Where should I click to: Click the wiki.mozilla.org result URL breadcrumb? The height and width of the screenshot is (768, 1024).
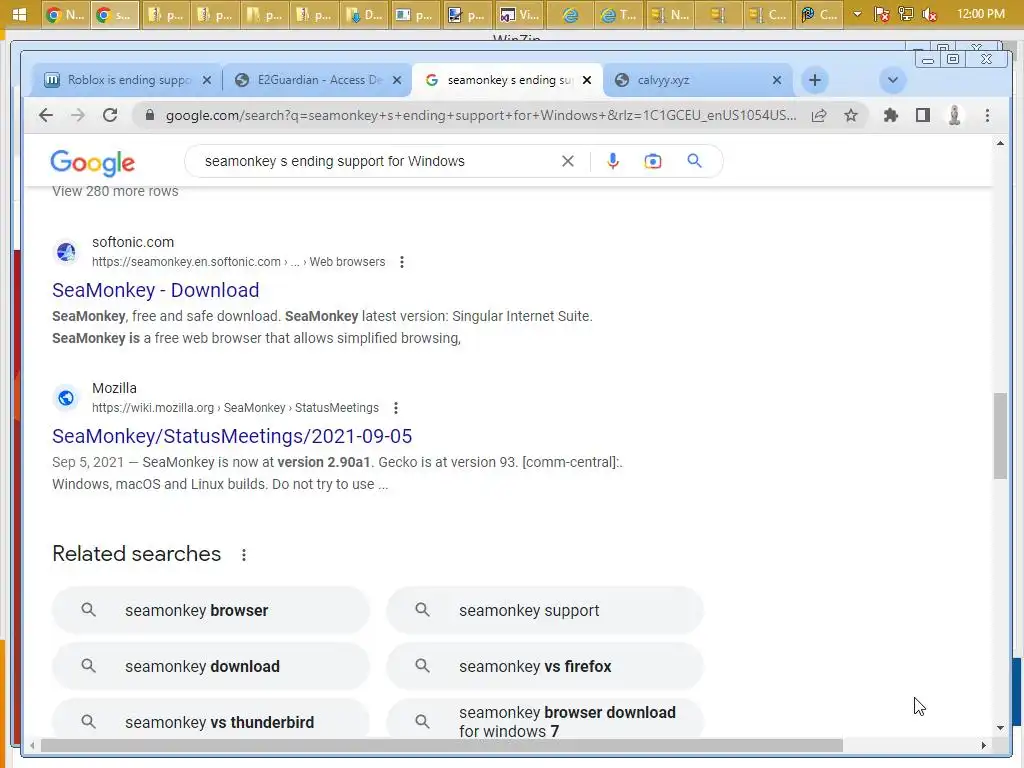(235, 408)
